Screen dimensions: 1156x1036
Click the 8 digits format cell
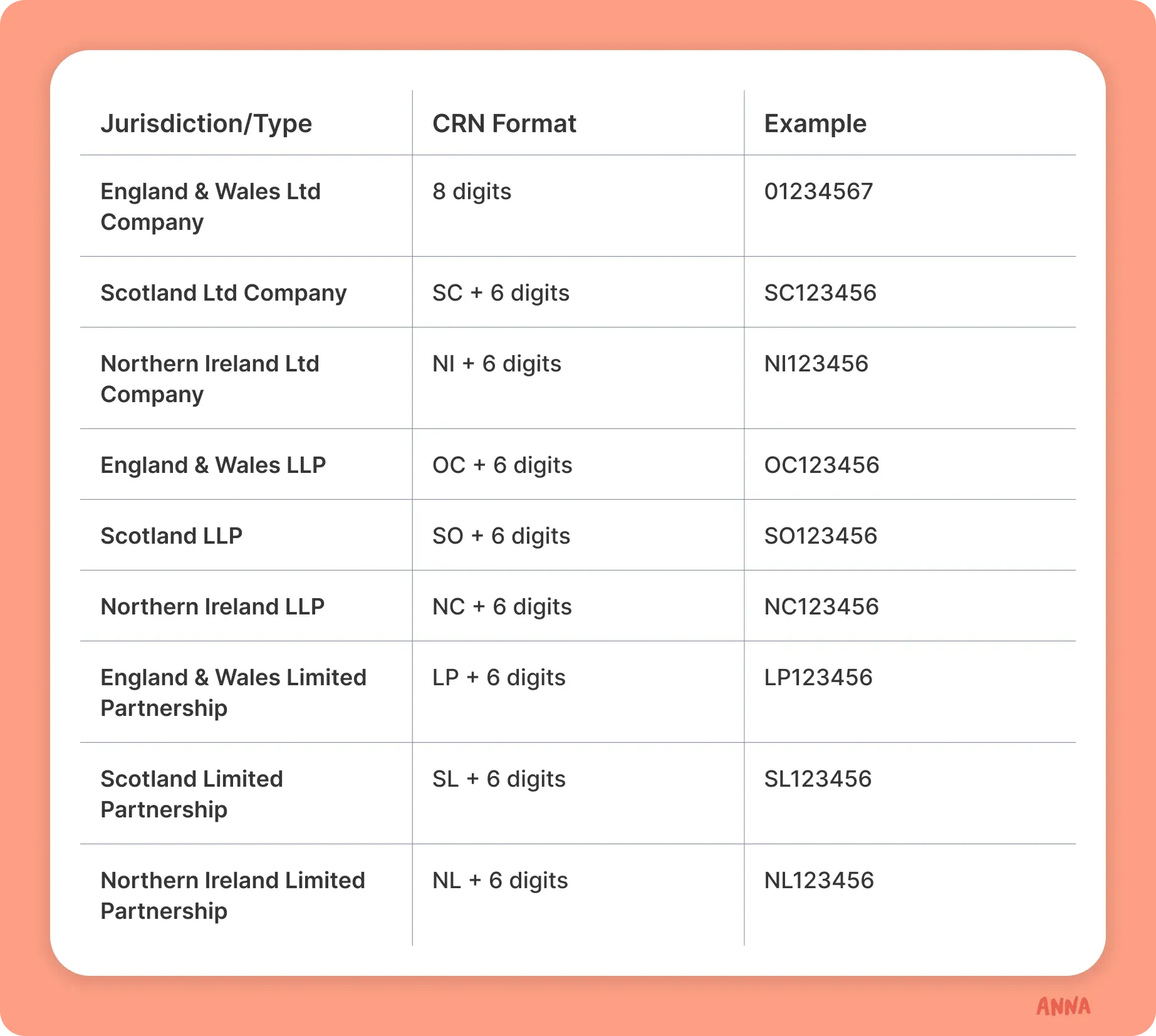[472, 192]
